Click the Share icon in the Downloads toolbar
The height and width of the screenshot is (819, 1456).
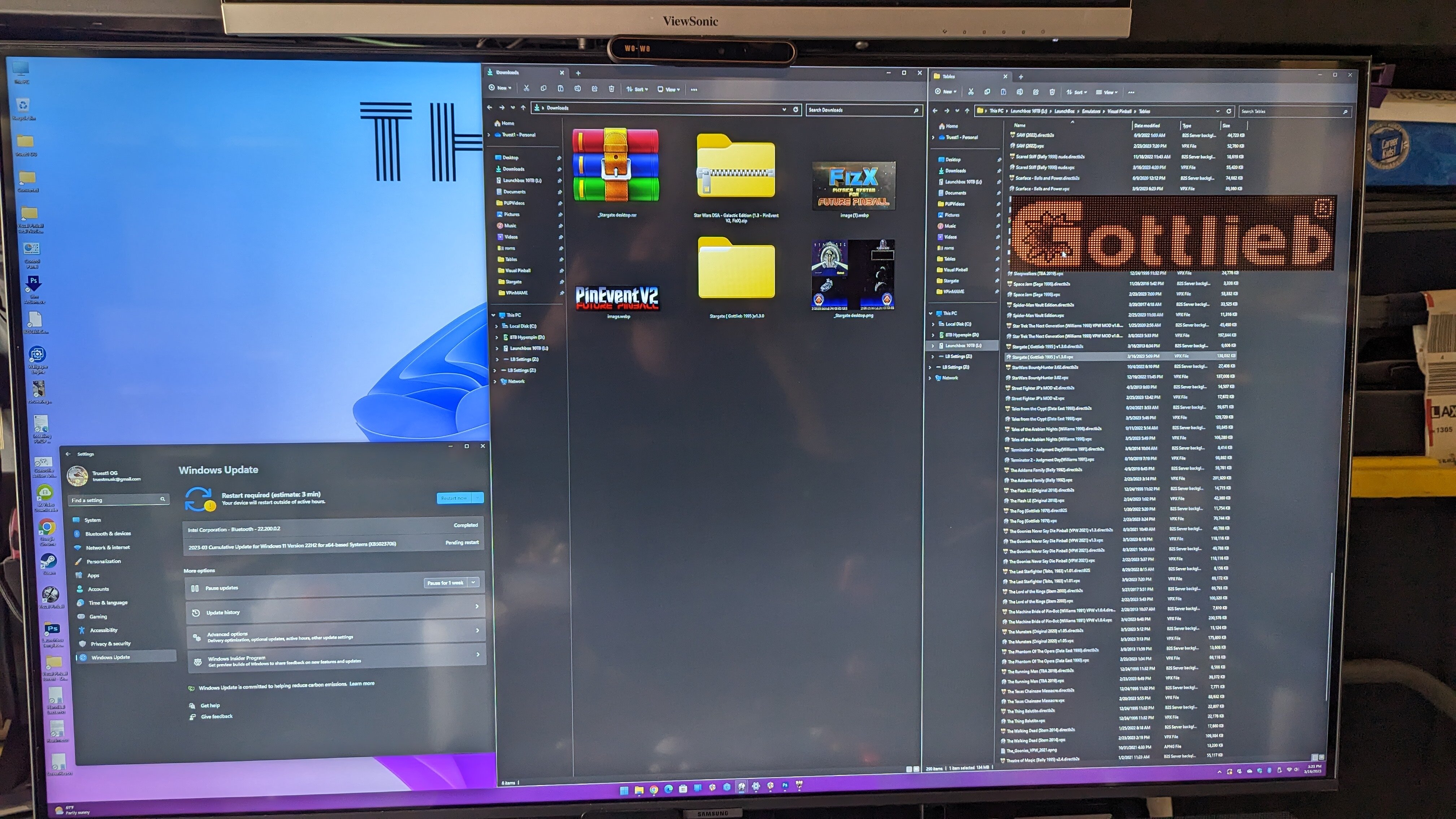pyautogui.click(x=595, y=89)
